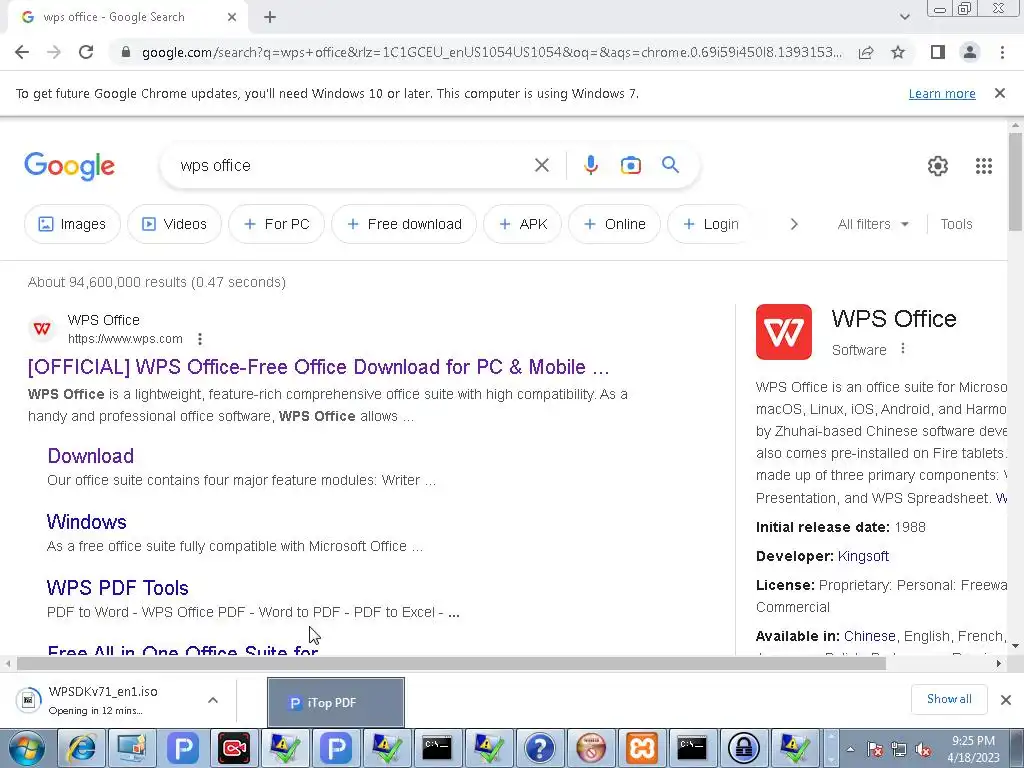The width and height of the screenshot is (1024, 768).
Task: Open the Windows Start button
Action: point(27,748)
